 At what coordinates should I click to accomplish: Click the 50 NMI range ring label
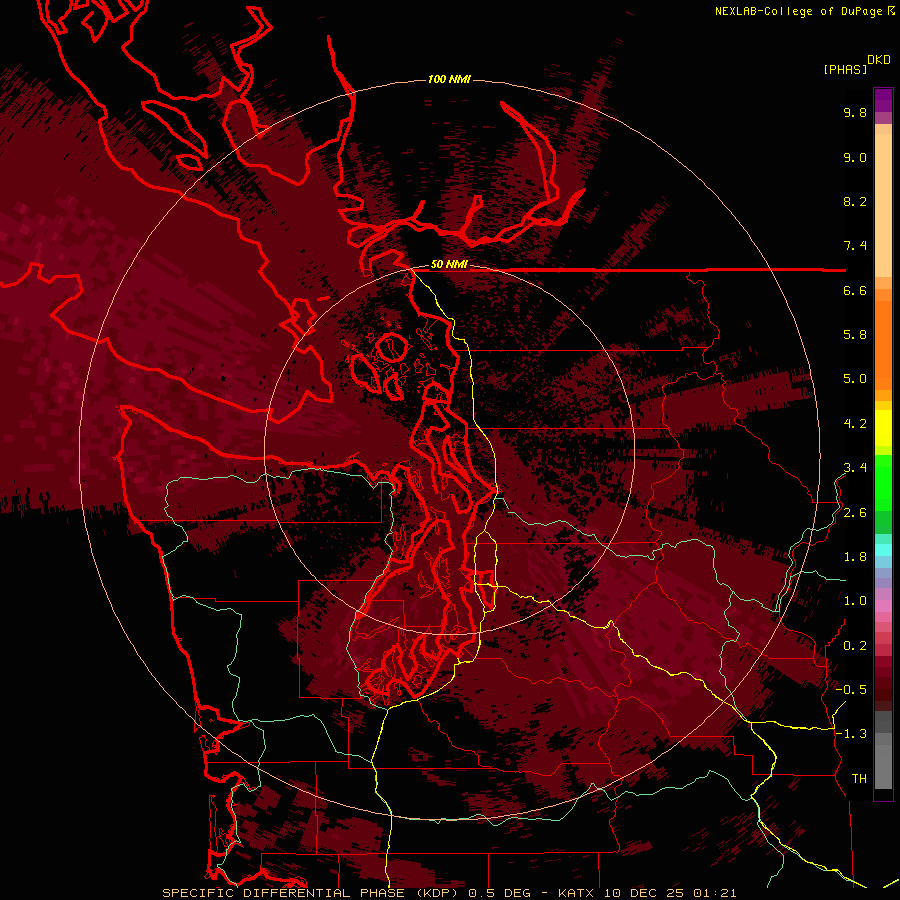[x=449, y=264]
